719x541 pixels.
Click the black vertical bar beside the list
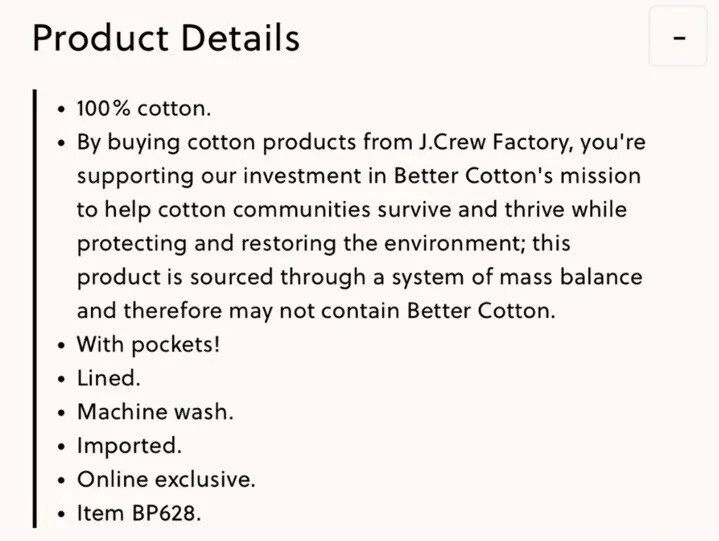pos(34,309)
